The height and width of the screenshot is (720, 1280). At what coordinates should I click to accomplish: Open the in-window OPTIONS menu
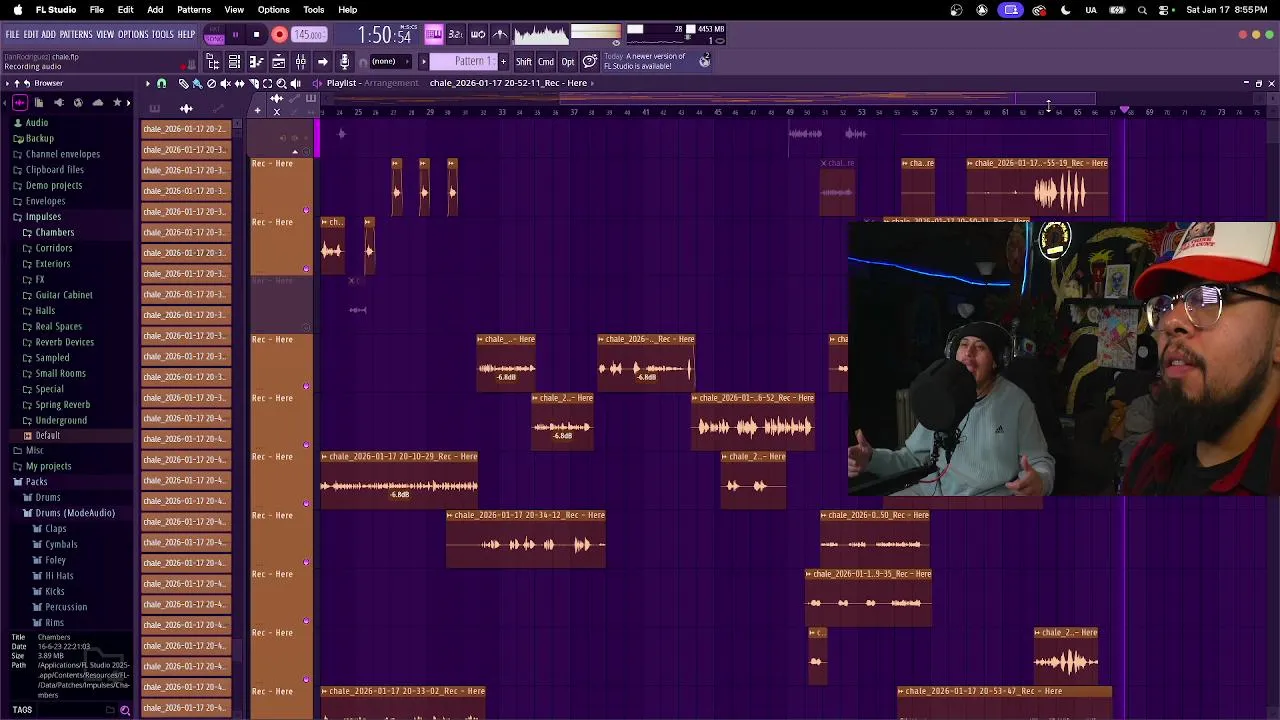(x=132, y=35)
